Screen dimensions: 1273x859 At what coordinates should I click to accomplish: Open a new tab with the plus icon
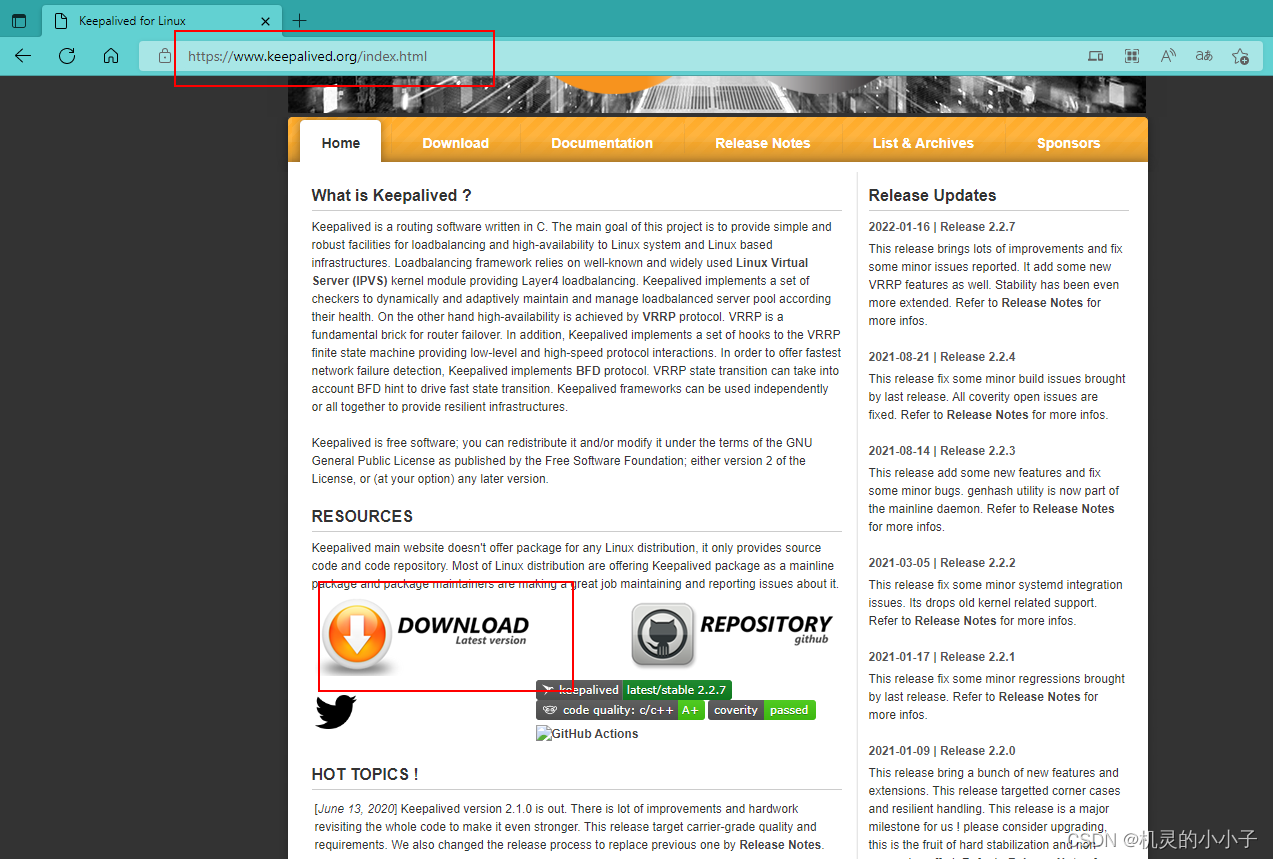(x=299, y=20)
